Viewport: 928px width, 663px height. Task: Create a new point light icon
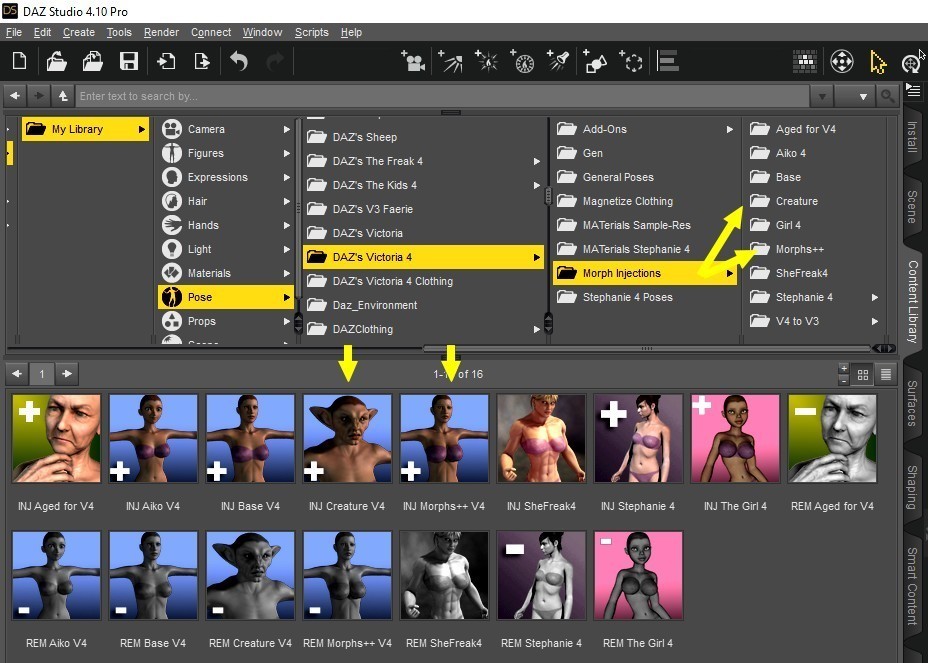pos(486,61)
